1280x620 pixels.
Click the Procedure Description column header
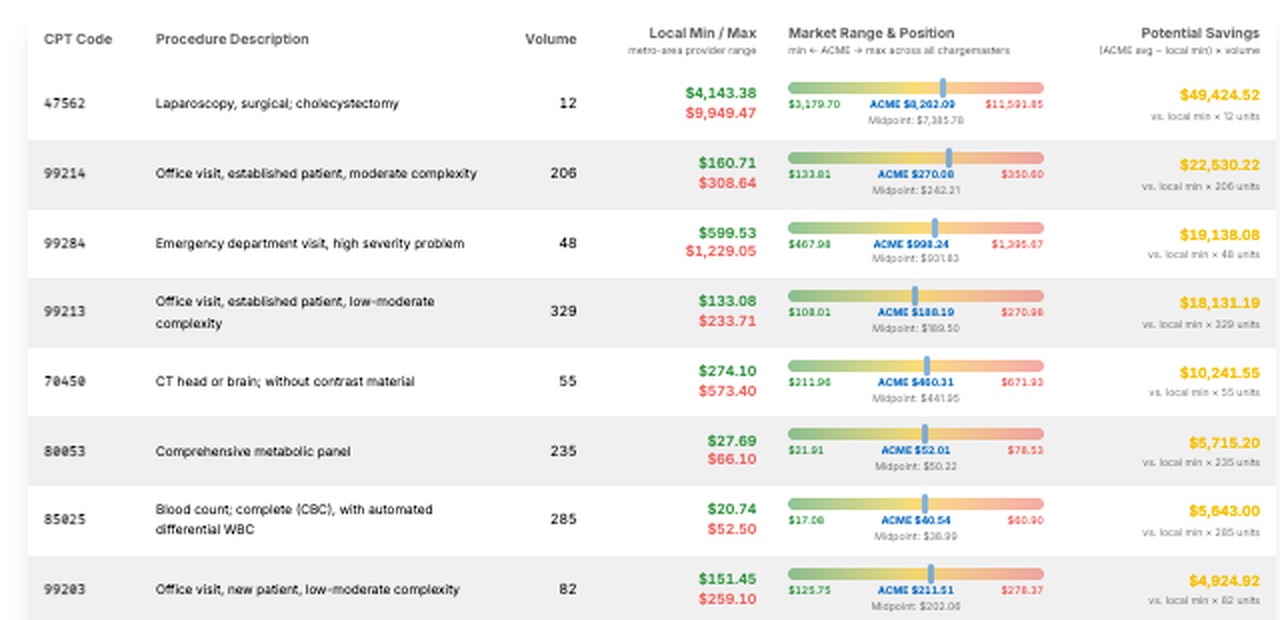pos(232,39)
